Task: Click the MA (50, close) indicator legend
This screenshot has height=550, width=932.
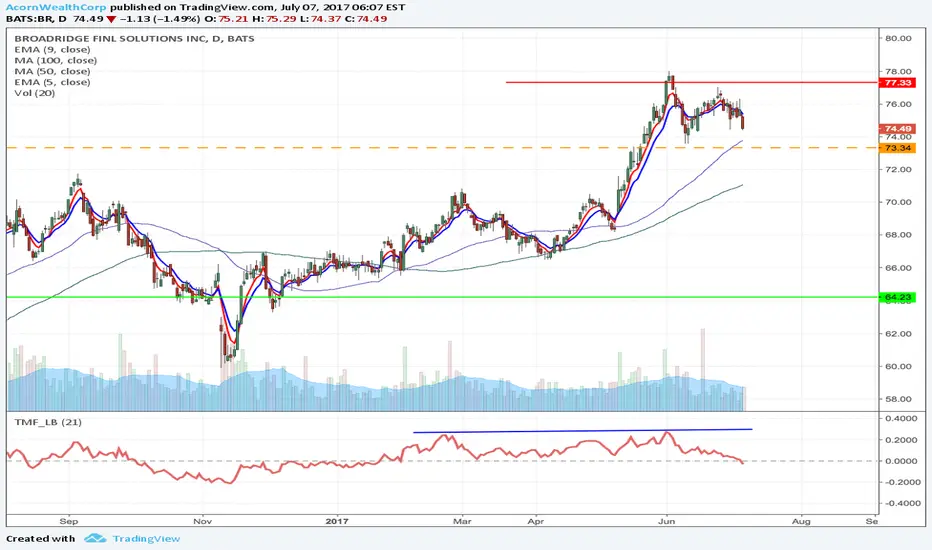Action: 52,71
